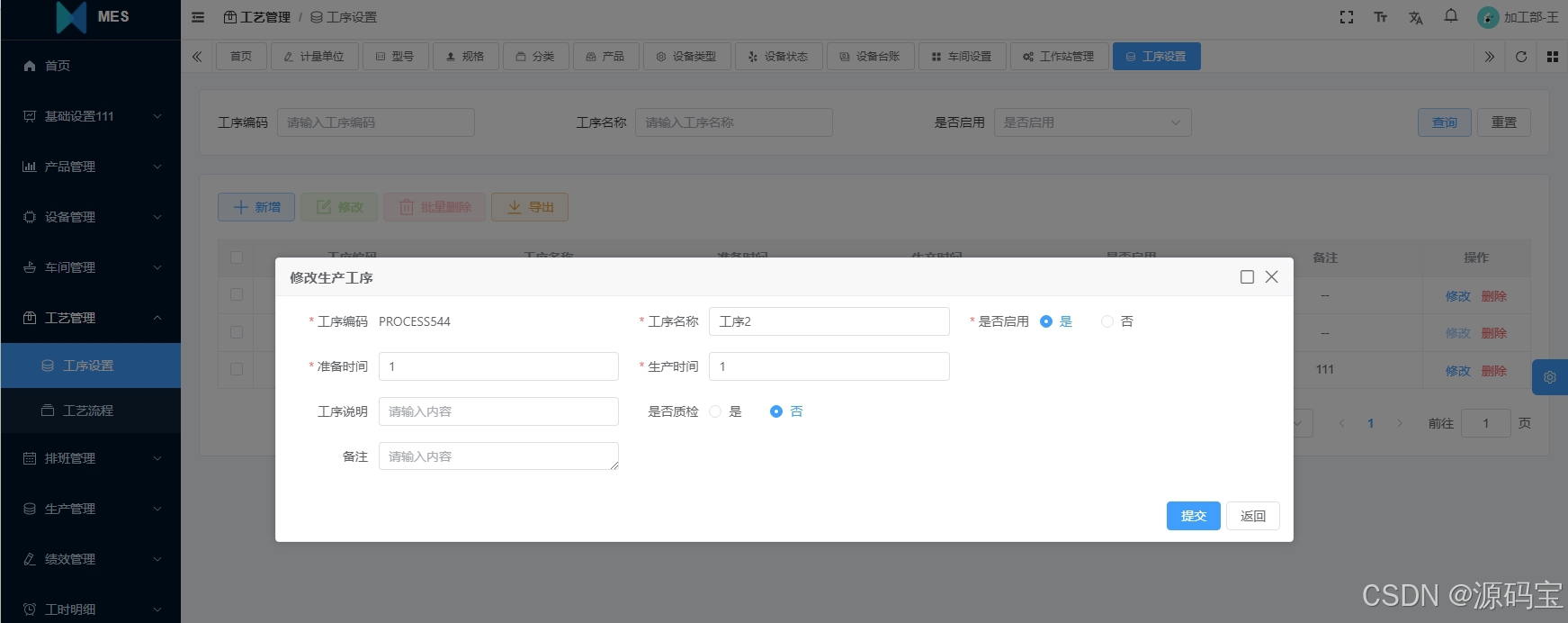Toggle the select-all table header checkbox
This screenshot has width=1568, height=623.
click(237, 257)
